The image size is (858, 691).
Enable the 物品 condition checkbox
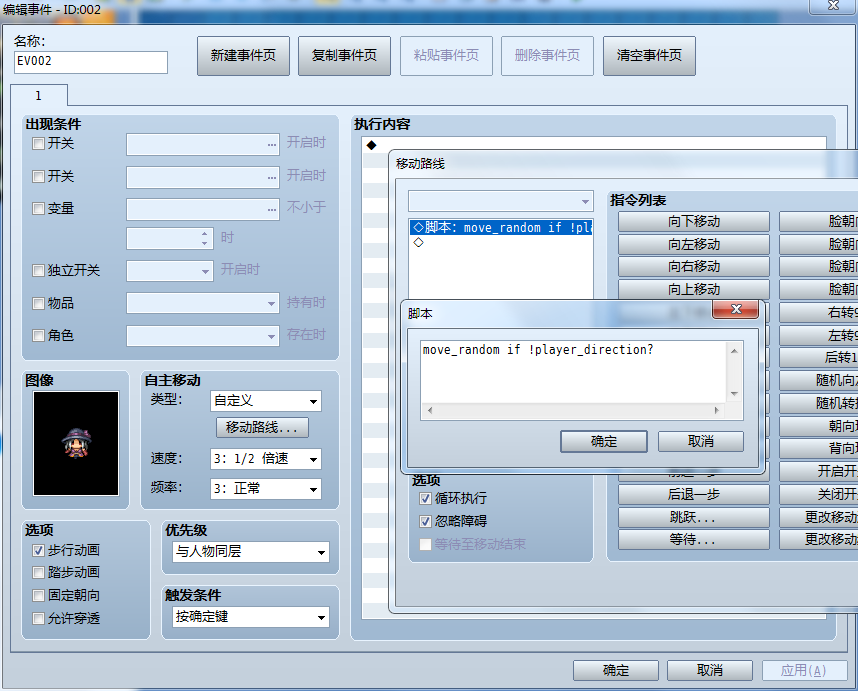tap(38, 304)
